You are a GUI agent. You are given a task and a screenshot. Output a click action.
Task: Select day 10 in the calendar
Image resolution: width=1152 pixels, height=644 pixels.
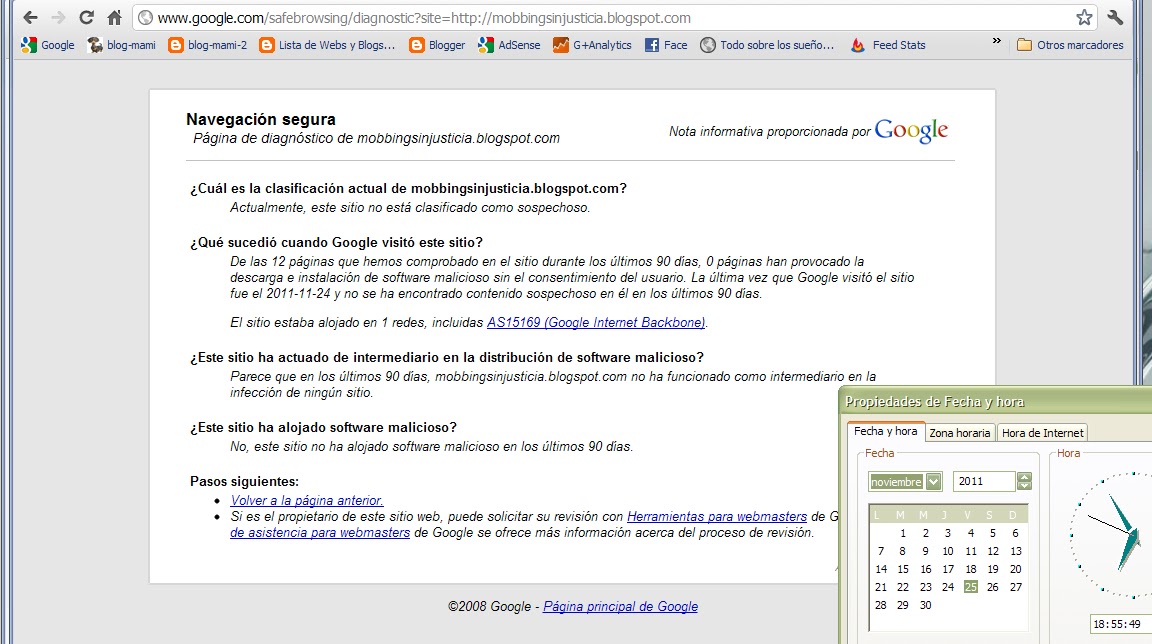coord(948,551)
